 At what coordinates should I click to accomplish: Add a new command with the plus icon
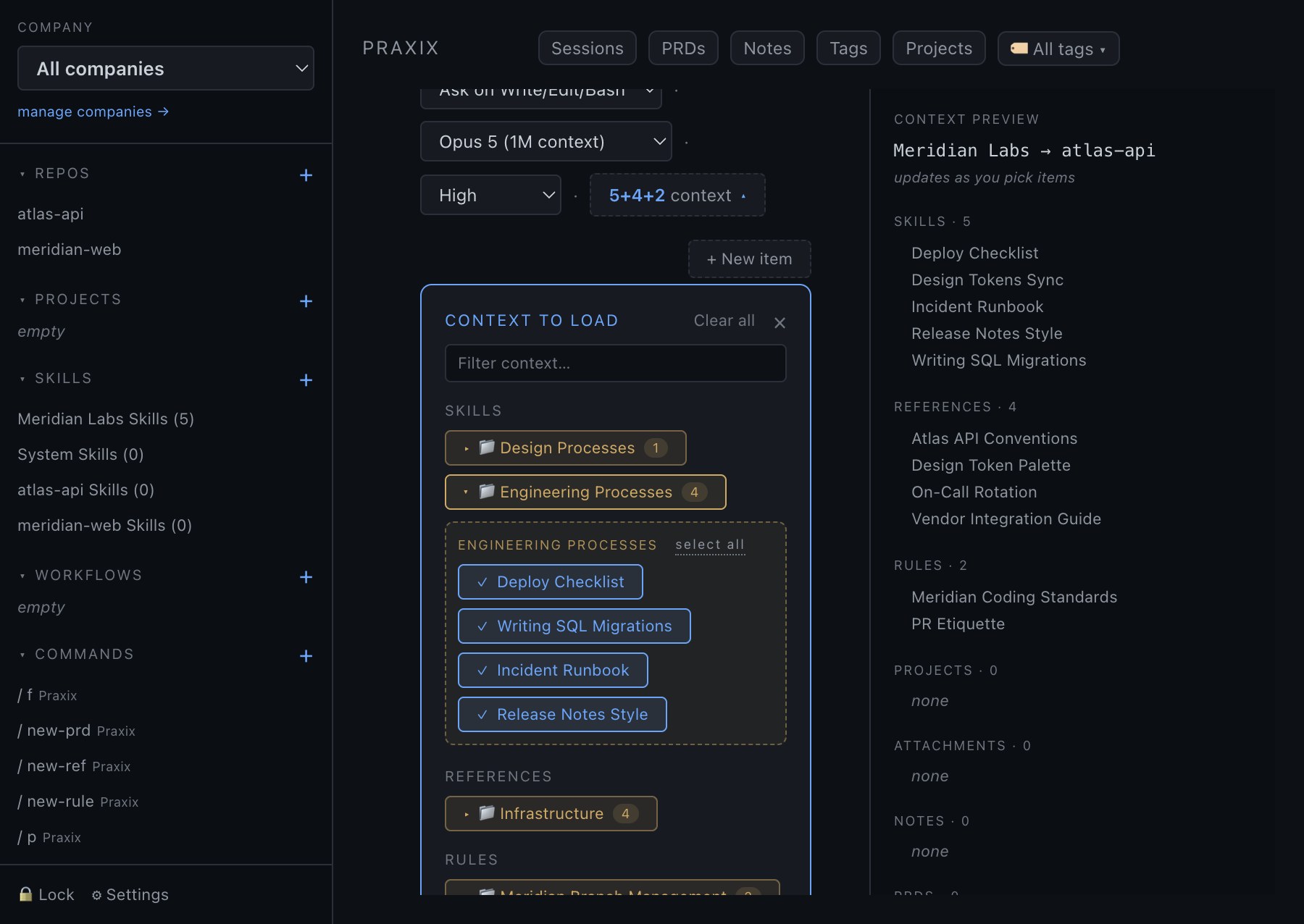click(306, 656)
